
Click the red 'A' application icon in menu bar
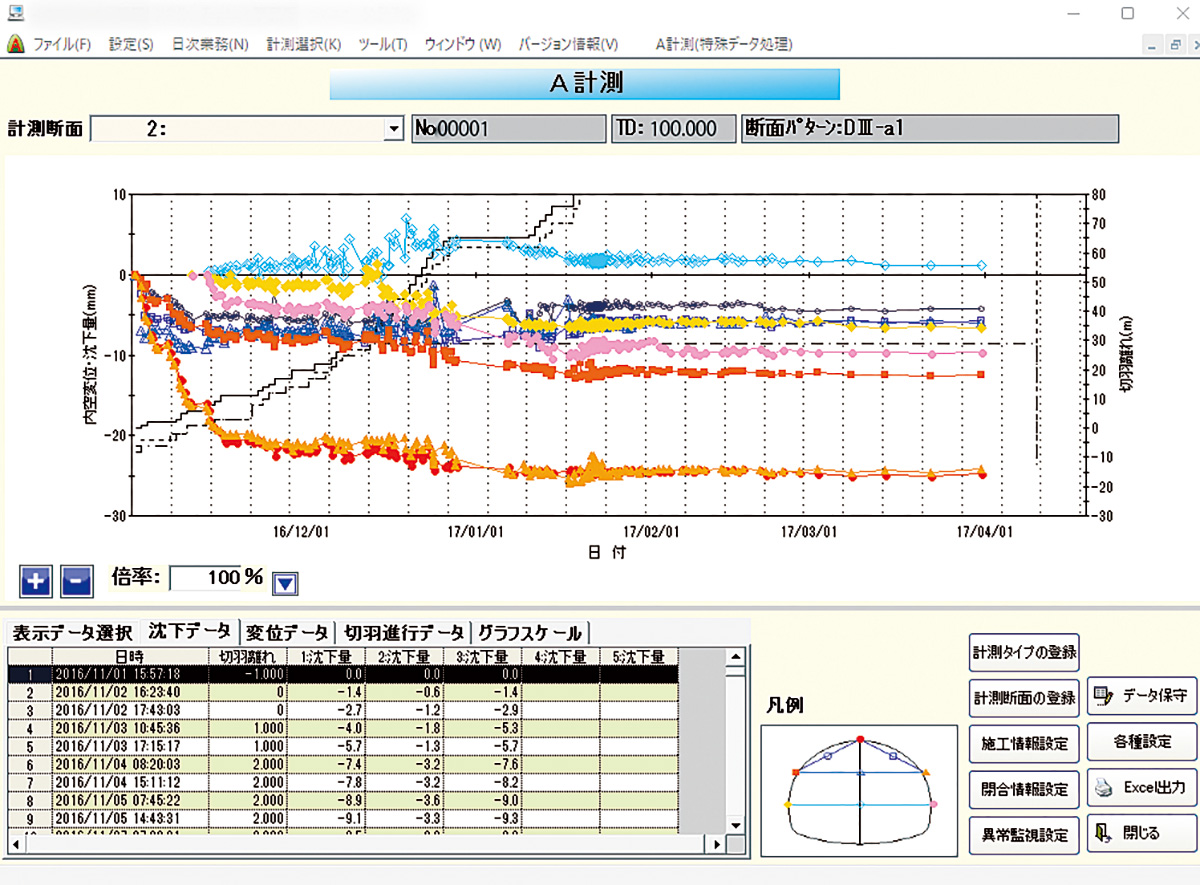(14, 44)
